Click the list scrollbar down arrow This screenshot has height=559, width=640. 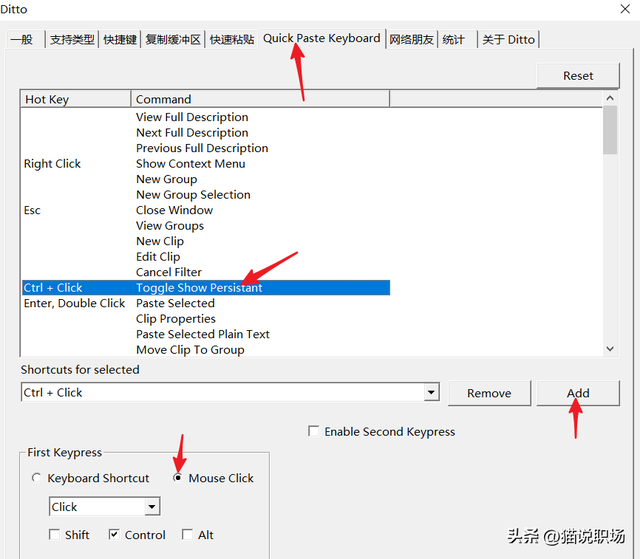(x=610, y=349)
